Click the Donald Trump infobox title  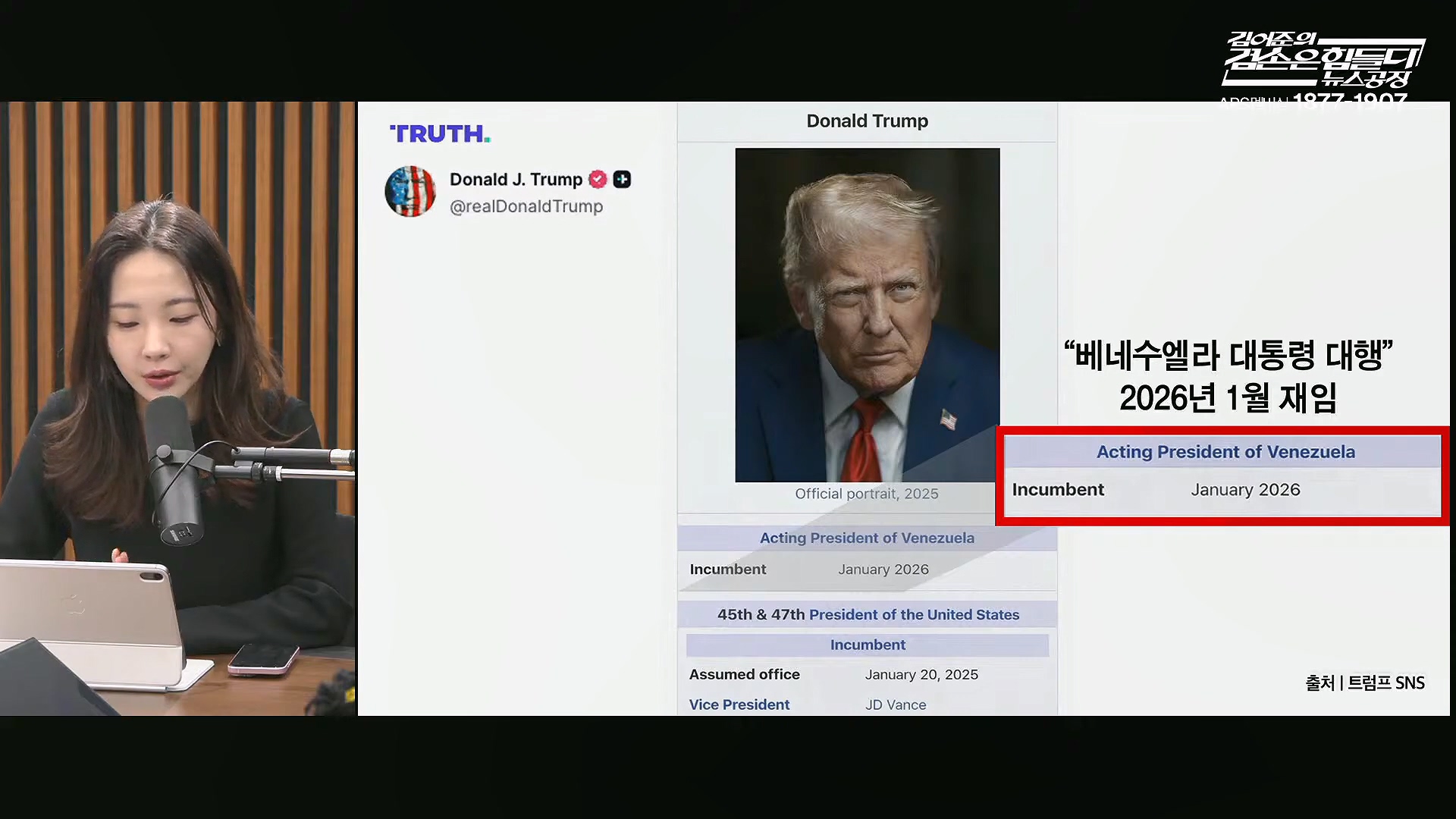[867, 121]
